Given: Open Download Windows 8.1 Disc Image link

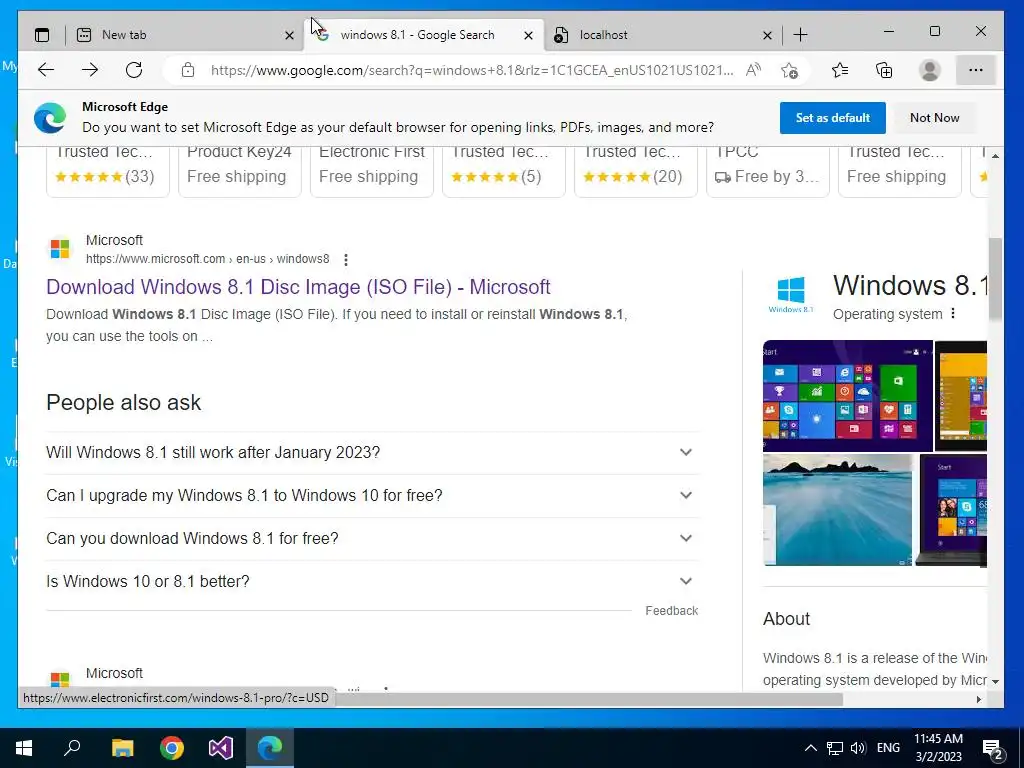Looking at the screenshot, I should [298, 287].
